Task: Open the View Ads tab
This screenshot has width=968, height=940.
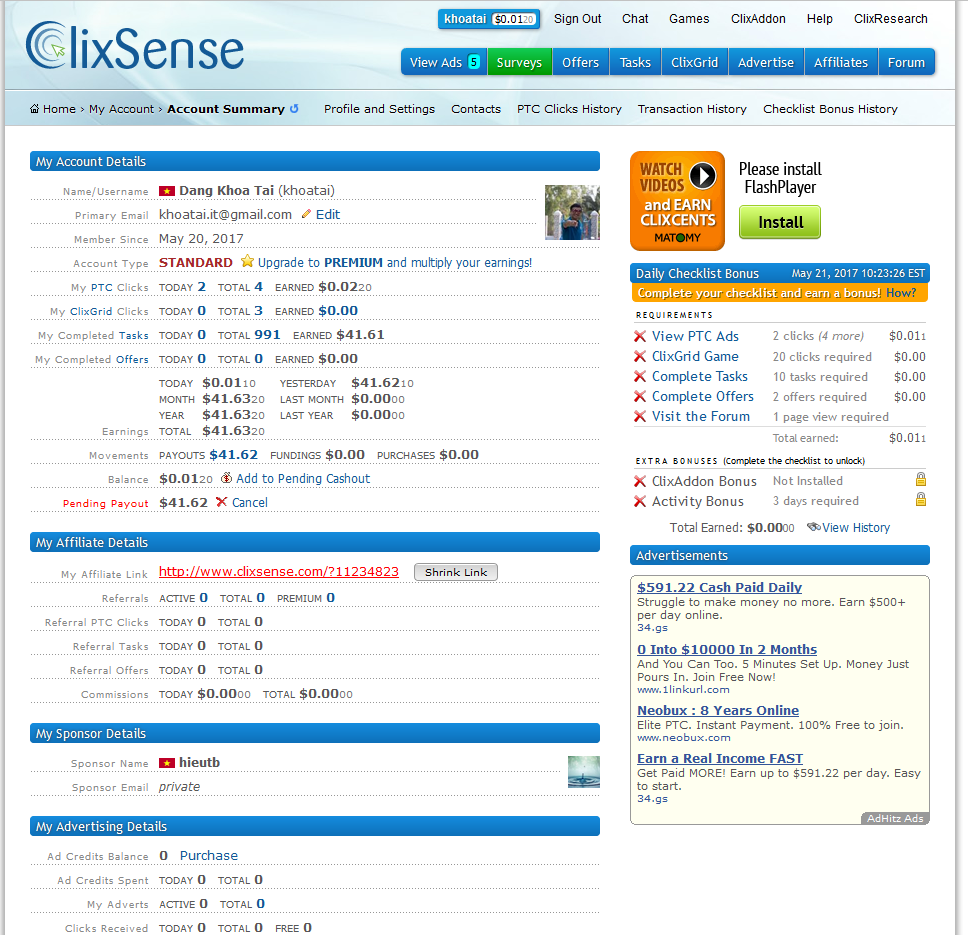Action: point(444,62)
